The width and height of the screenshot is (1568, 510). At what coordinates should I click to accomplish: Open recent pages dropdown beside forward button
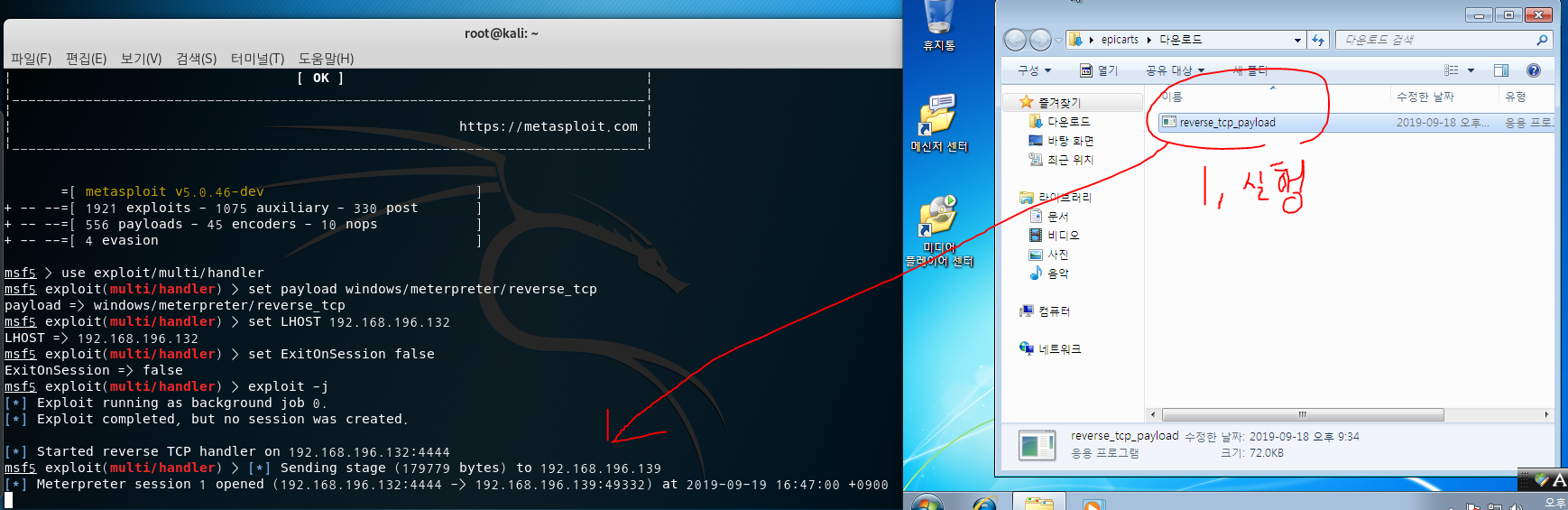(1058, 41)
